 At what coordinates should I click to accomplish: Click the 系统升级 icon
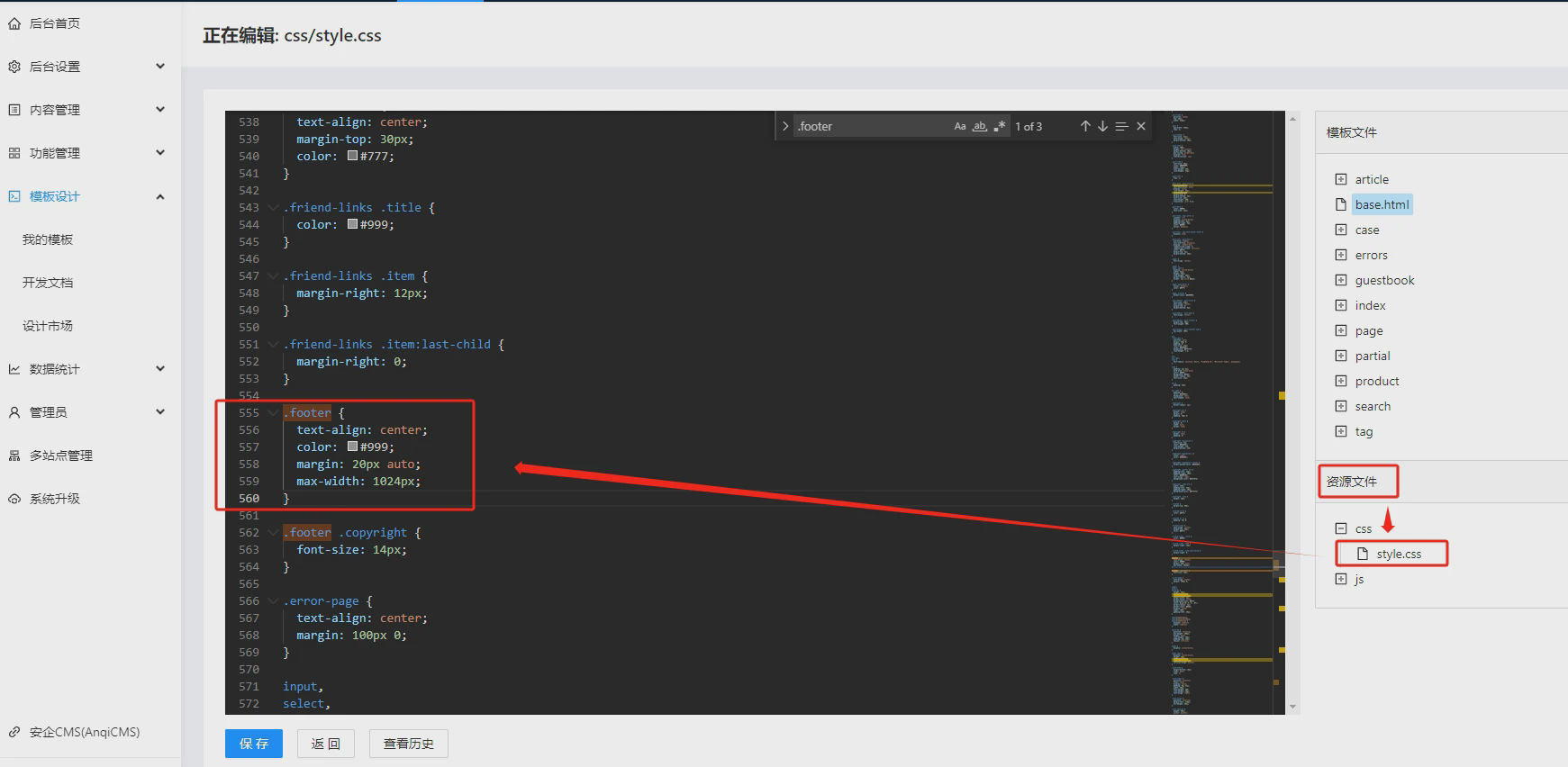point(14,499)
